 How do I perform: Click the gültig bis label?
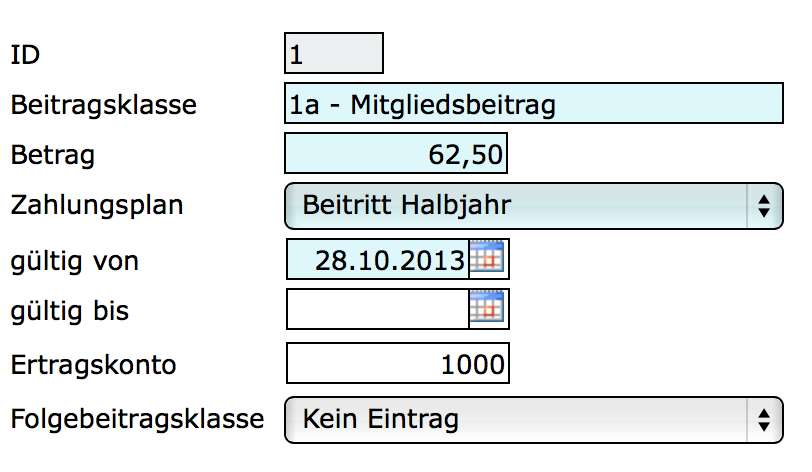70,311
